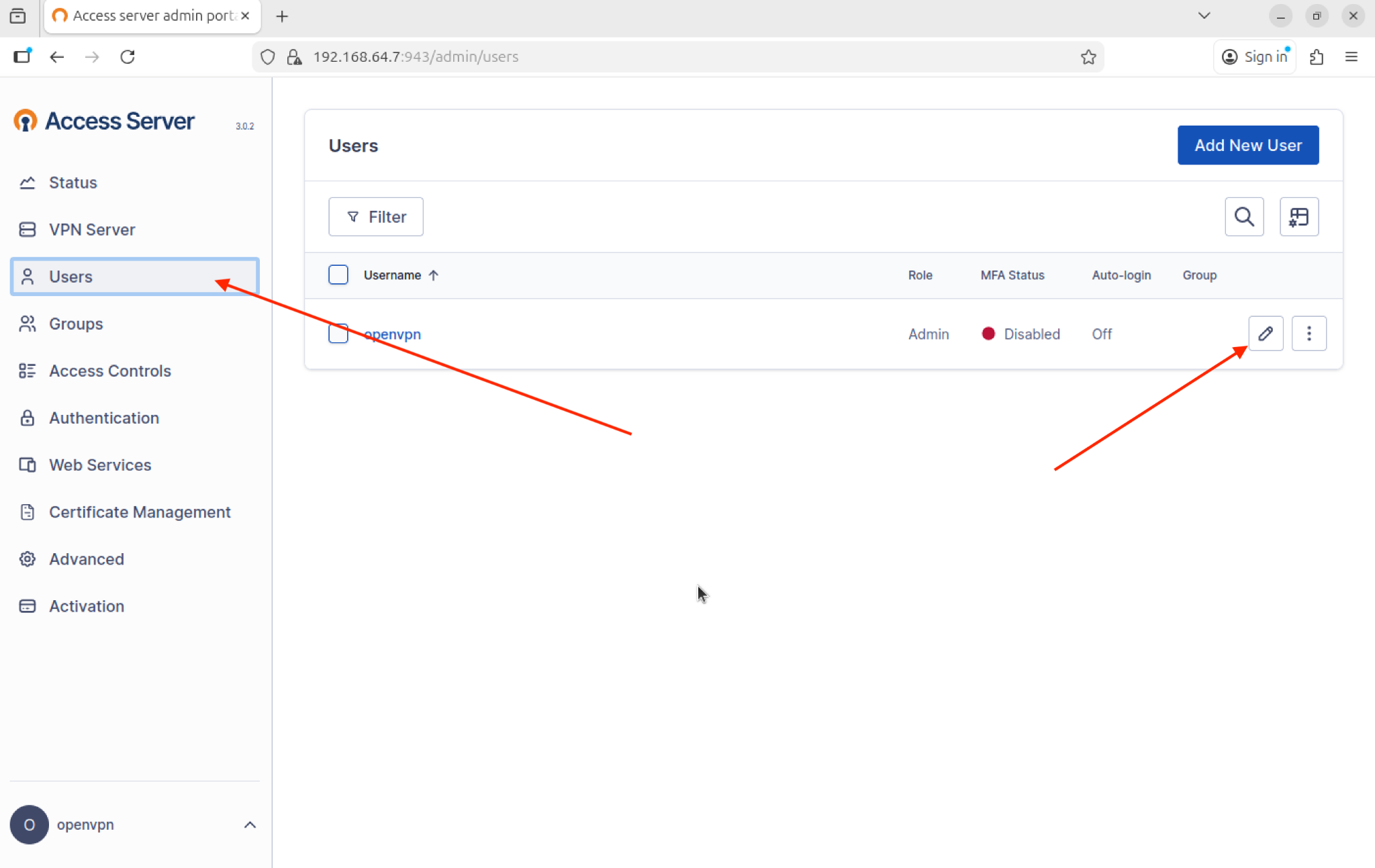Click the Firefox Sign in button
The height and width of the screenshot is (868, 1375).
tap(1255, 57)
